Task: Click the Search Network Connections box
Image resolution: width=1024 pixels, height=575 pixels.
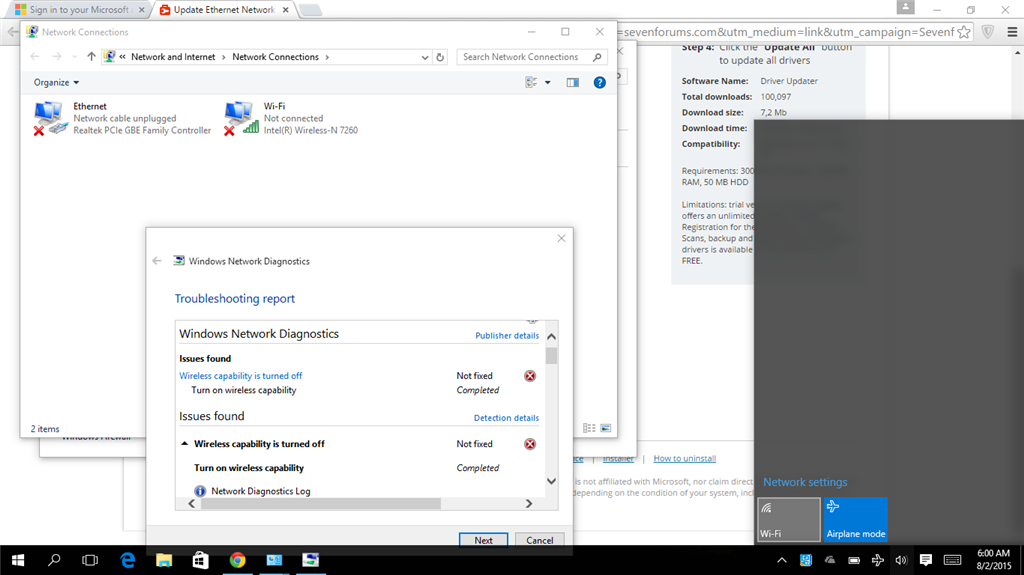Action: 532,57
